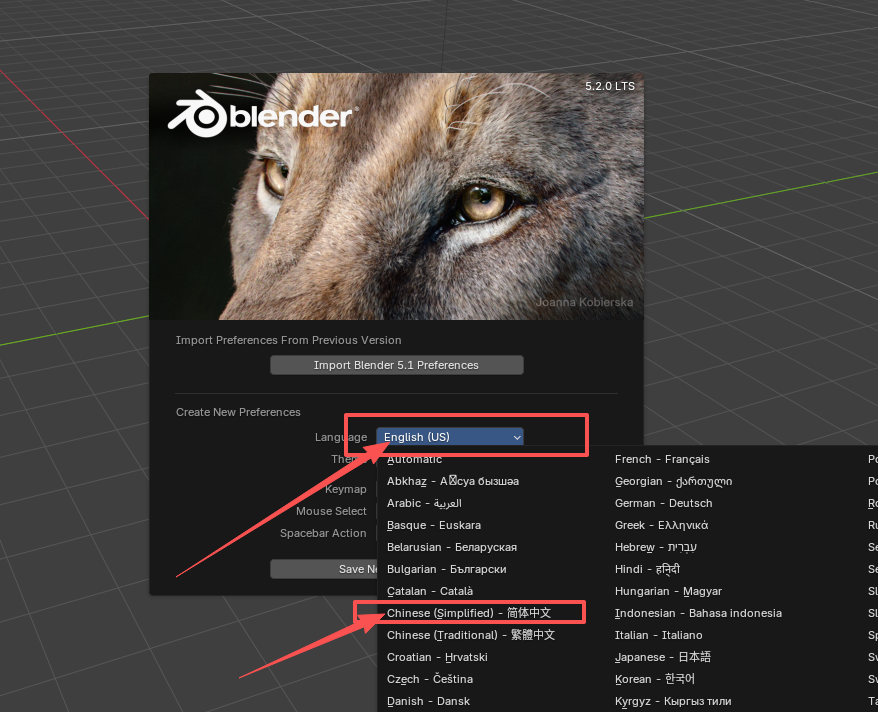
Task: Click the splash artwork image
Action: pos(396,196)
